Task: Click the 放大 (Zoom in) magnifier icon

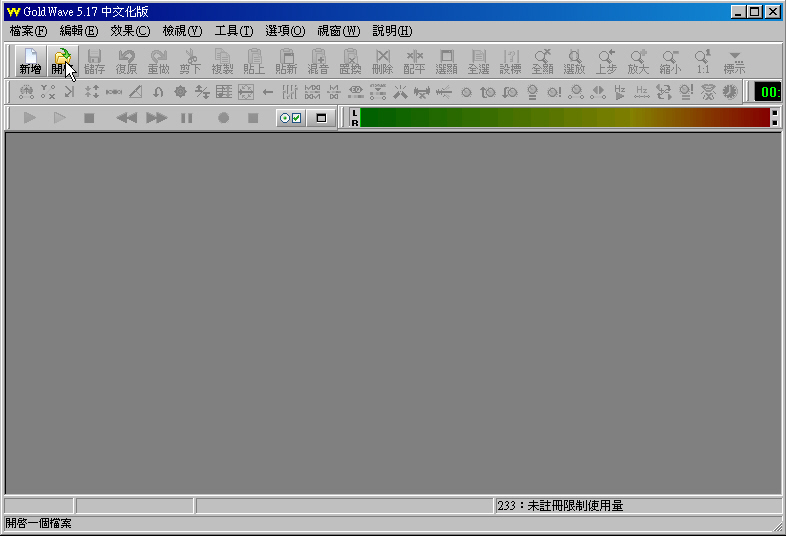Action: [638, 62]
